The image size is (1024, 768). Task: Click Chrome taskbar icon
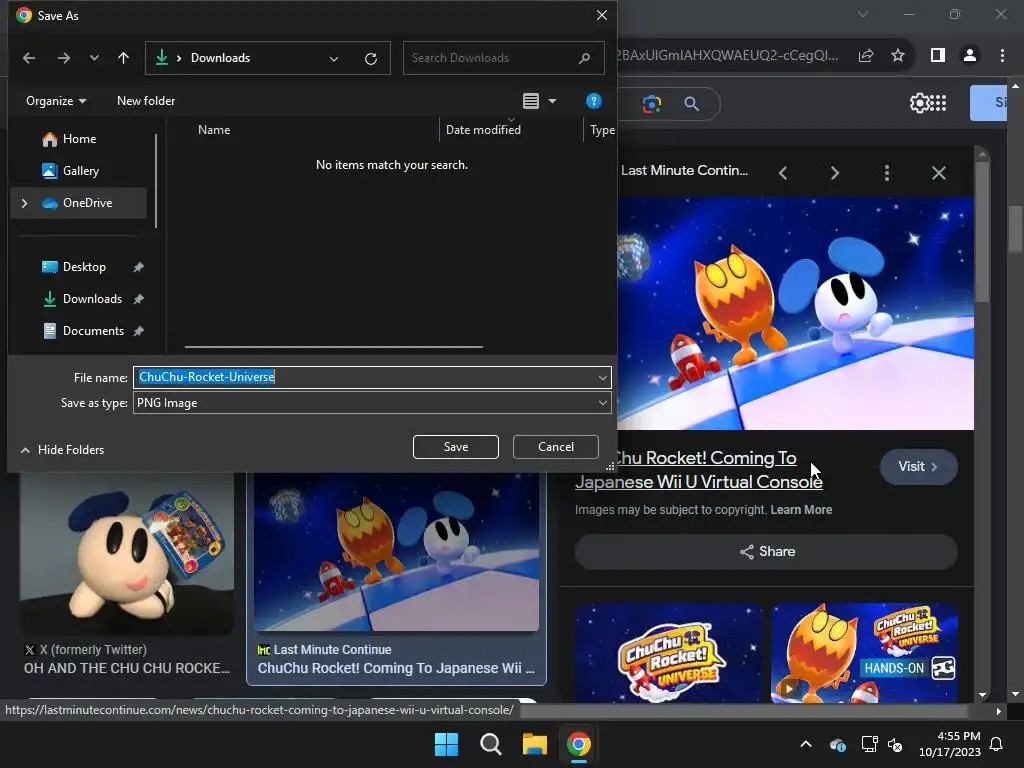(578, 744)
